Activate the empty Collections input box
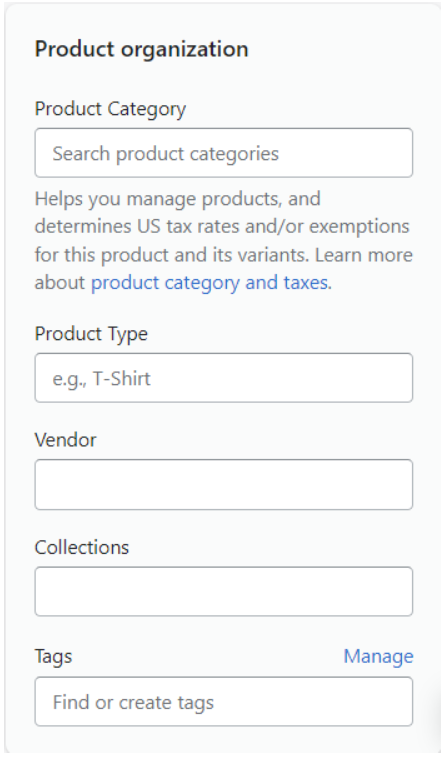442x776 pixels. [224, 591]
